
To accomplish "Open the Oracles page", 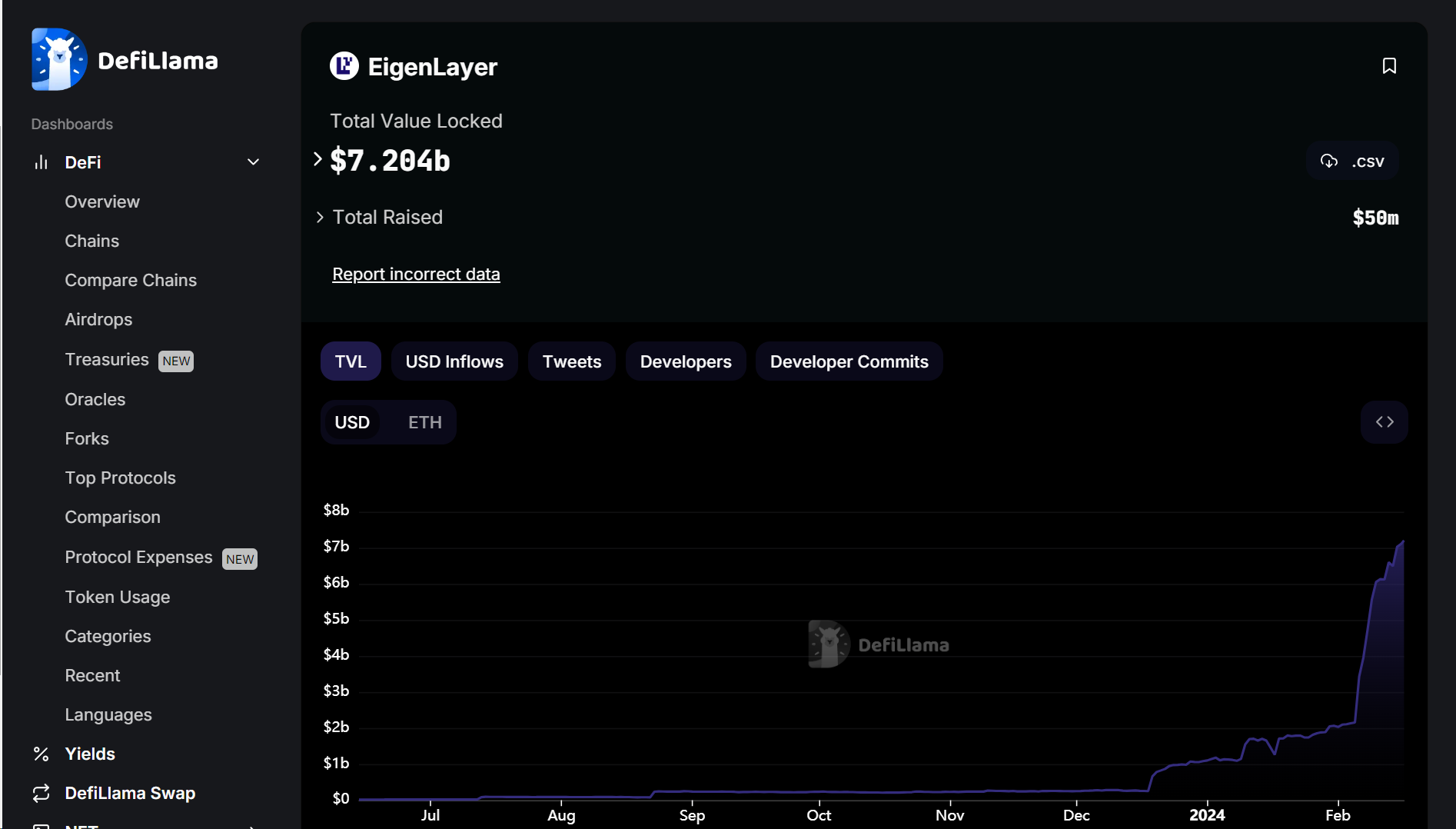I will click(x=95, y=400).
